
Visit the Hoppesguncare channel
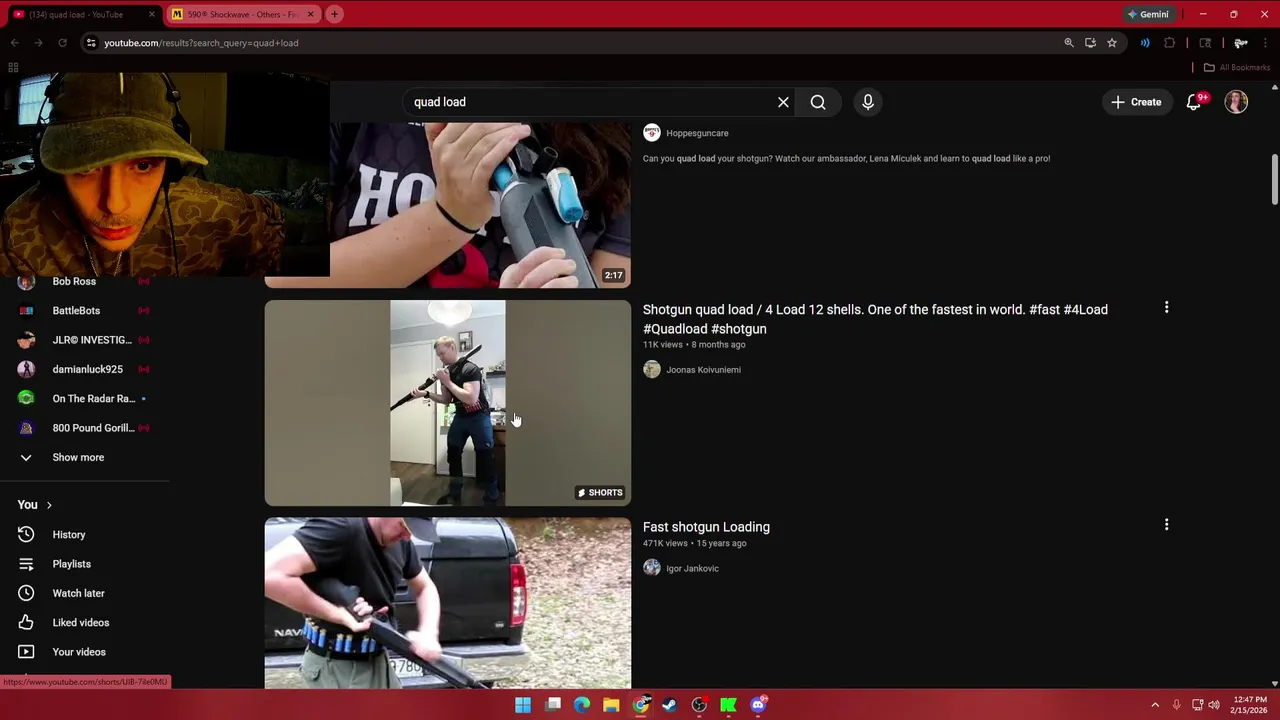tap(697, 133)
